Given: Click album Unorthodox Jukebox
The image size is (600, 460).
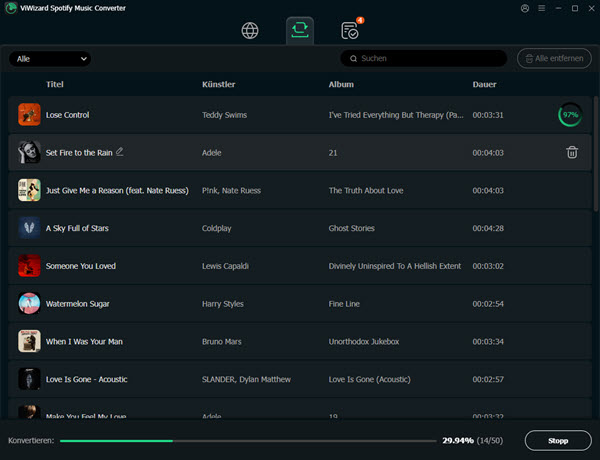Looking at the screenshot, I should (x=364, y=342).
